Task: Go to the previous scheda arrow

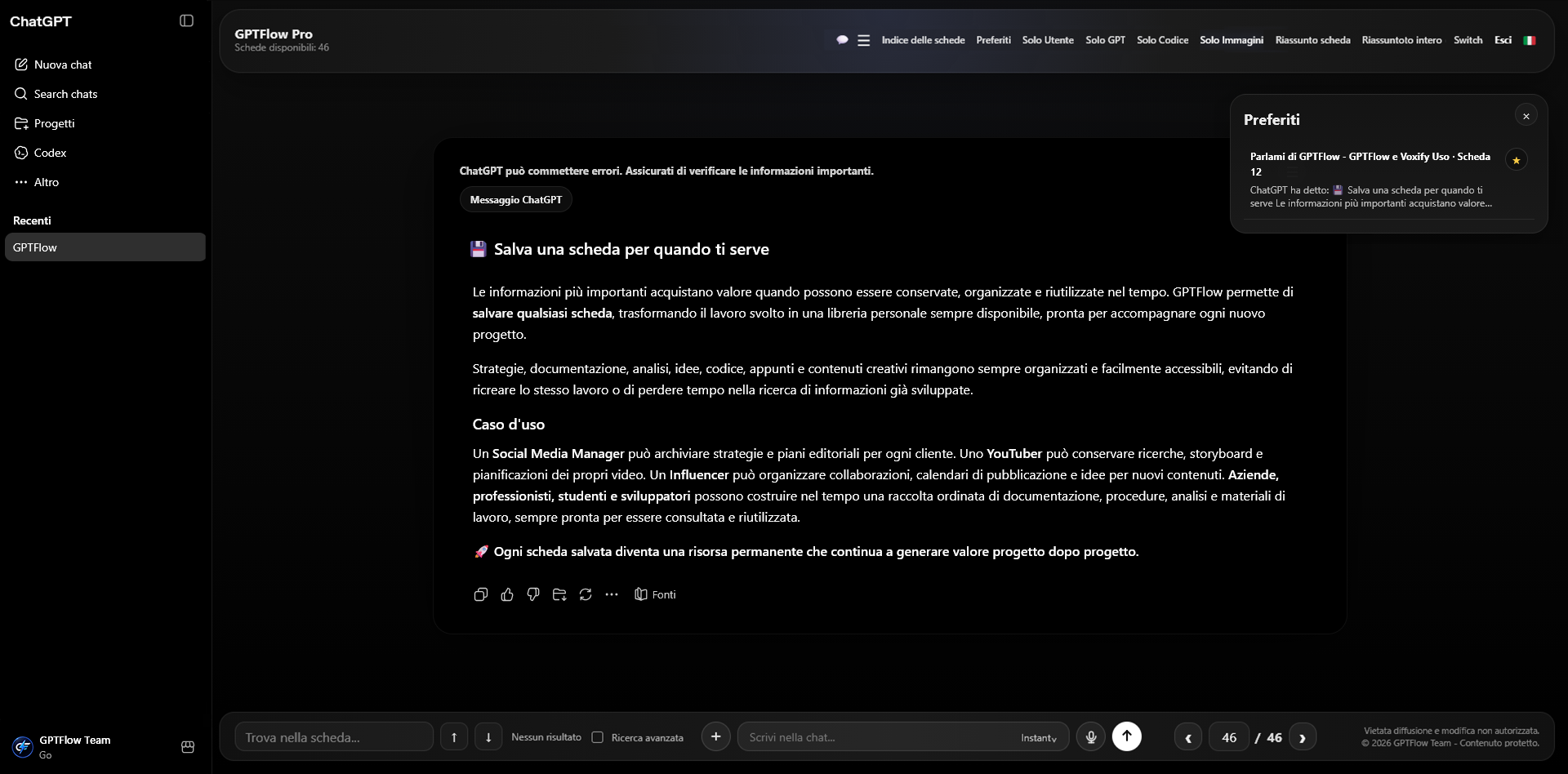Action: (1188, 737)
